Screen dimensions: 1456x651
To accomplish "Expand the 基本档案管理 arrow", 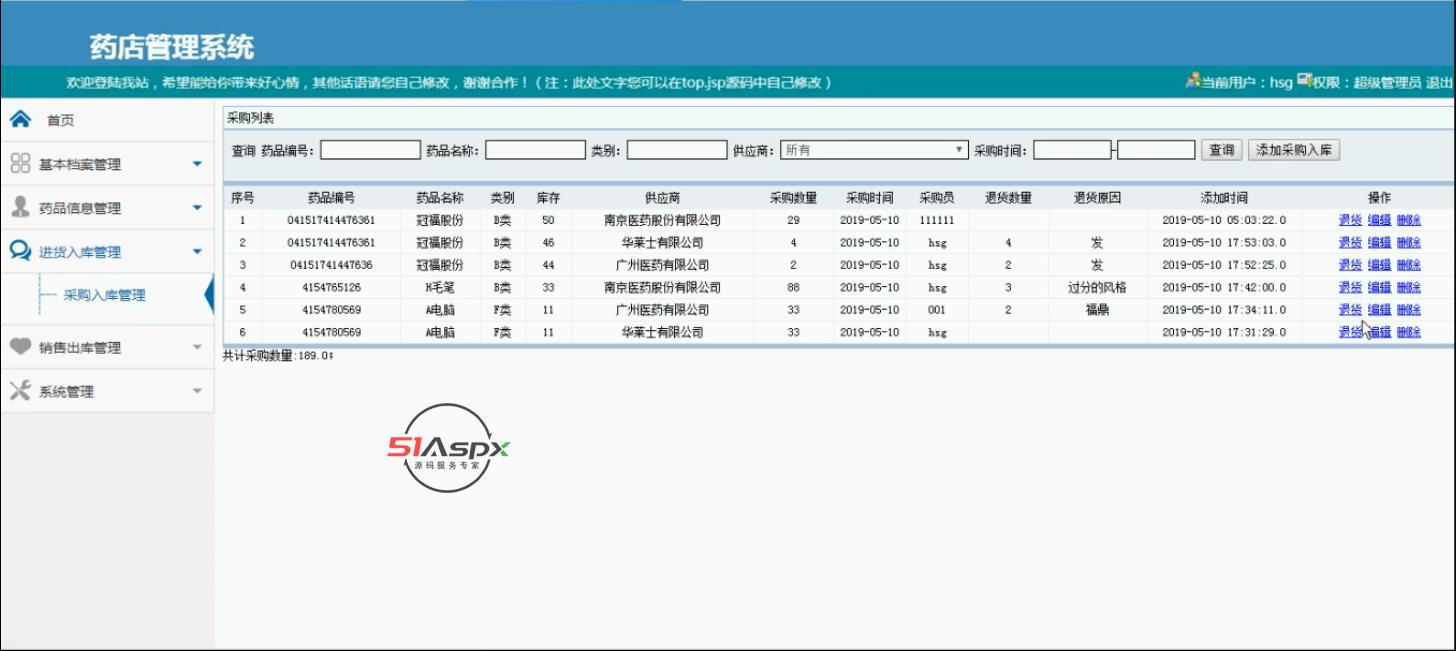I will (x=197, y=164).
